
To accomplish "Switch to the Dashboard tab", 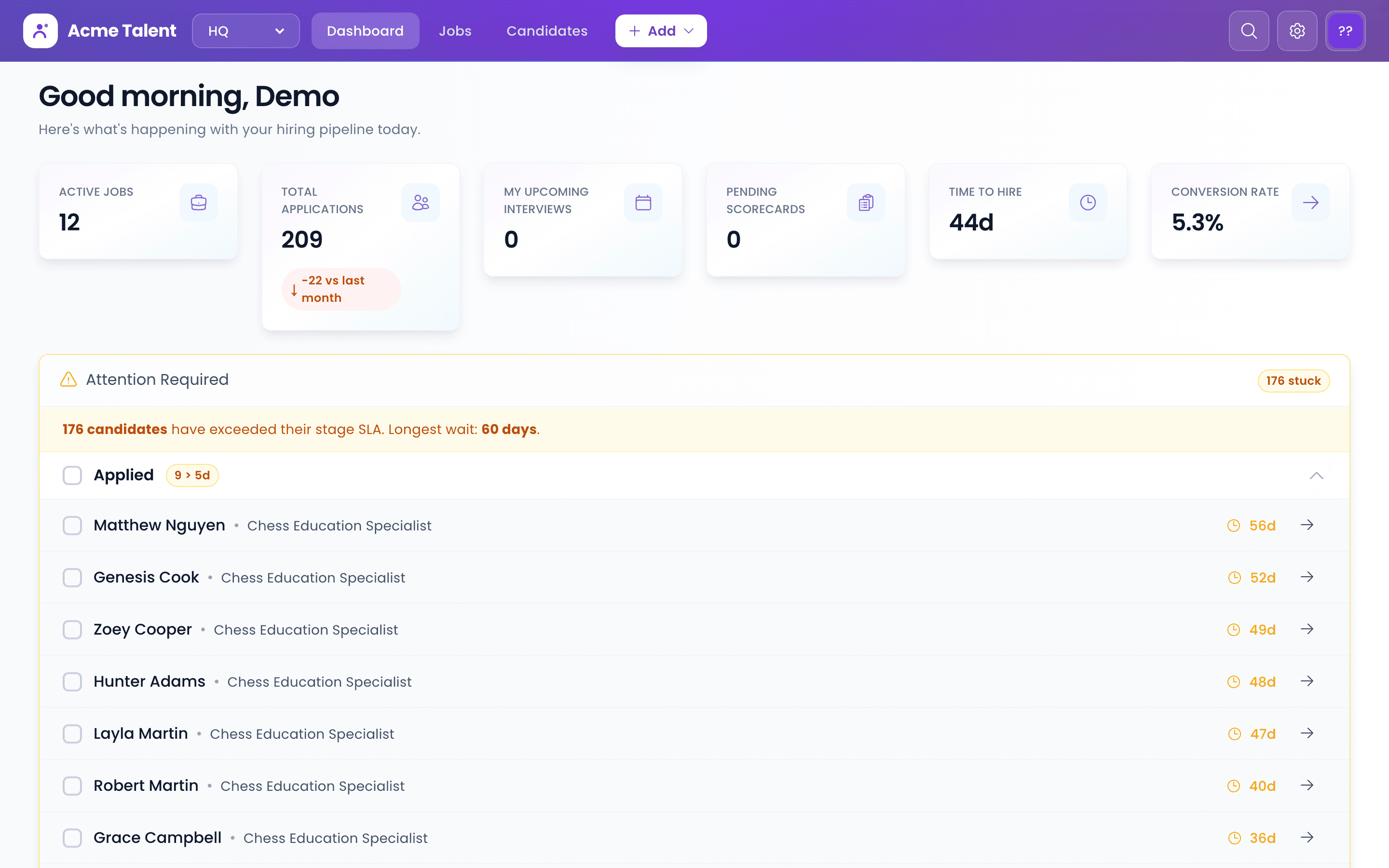I will tap(365, 31).
